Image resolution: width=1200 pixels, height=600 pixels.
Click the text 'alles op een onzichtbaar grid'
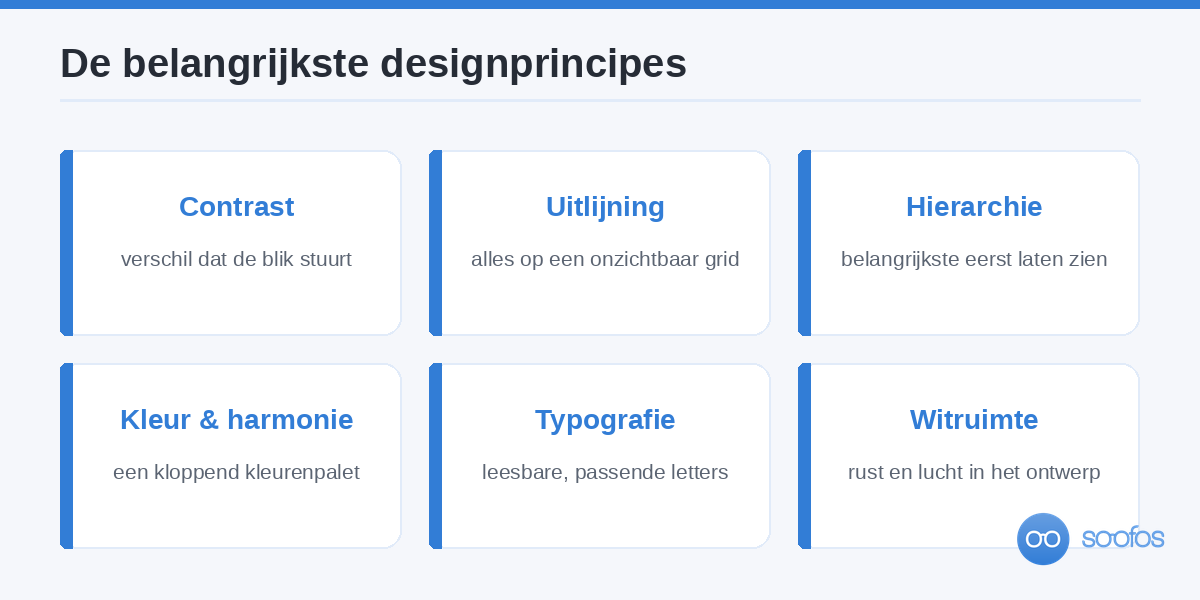605,260
